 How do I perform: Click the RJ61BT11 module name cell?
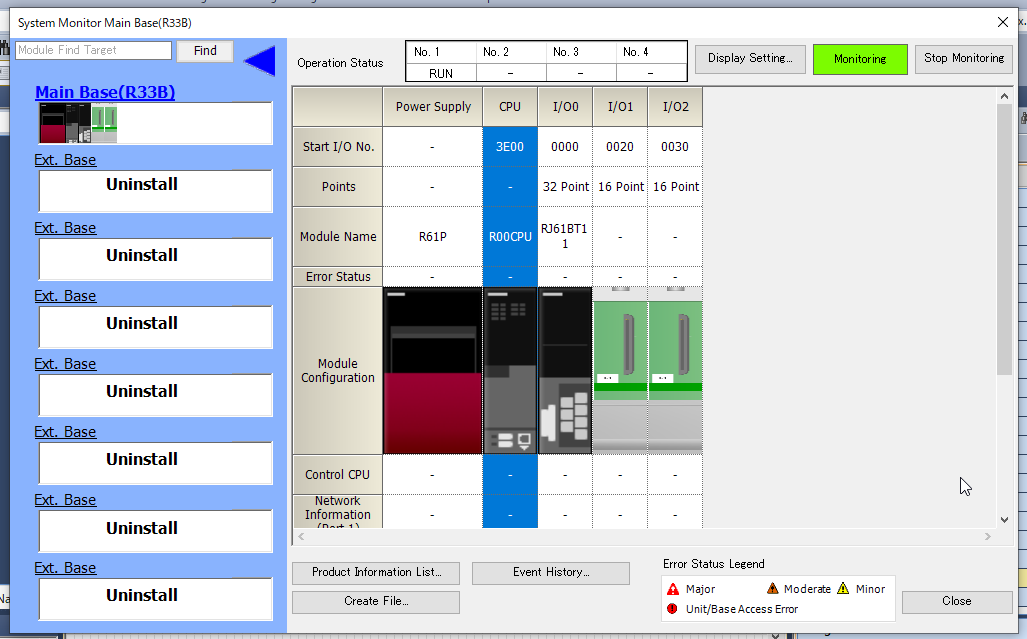565,236
